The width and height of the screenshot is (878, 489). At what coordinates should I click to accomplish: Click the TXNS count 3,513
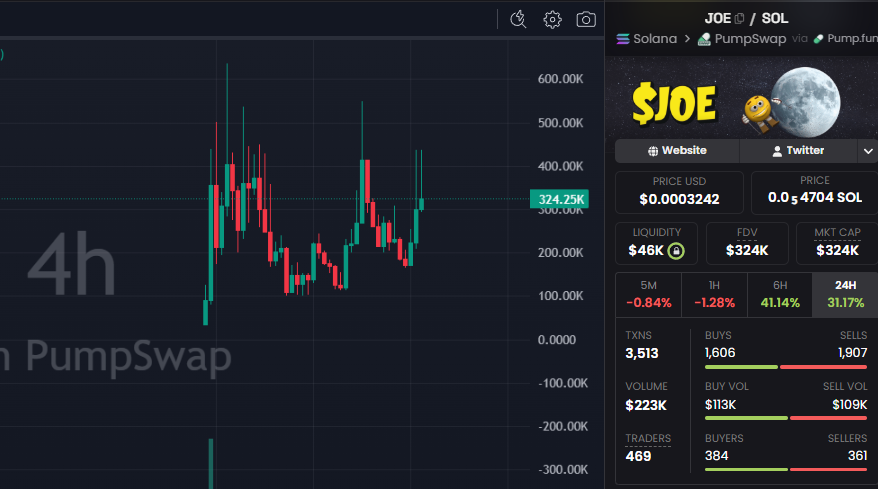[x=642, y=353]
